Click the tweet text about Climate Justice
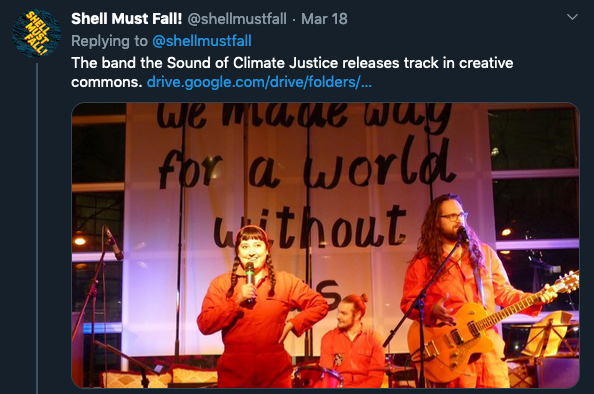The height and width of the screenshot is (394, 594). [x=292, y=72]
